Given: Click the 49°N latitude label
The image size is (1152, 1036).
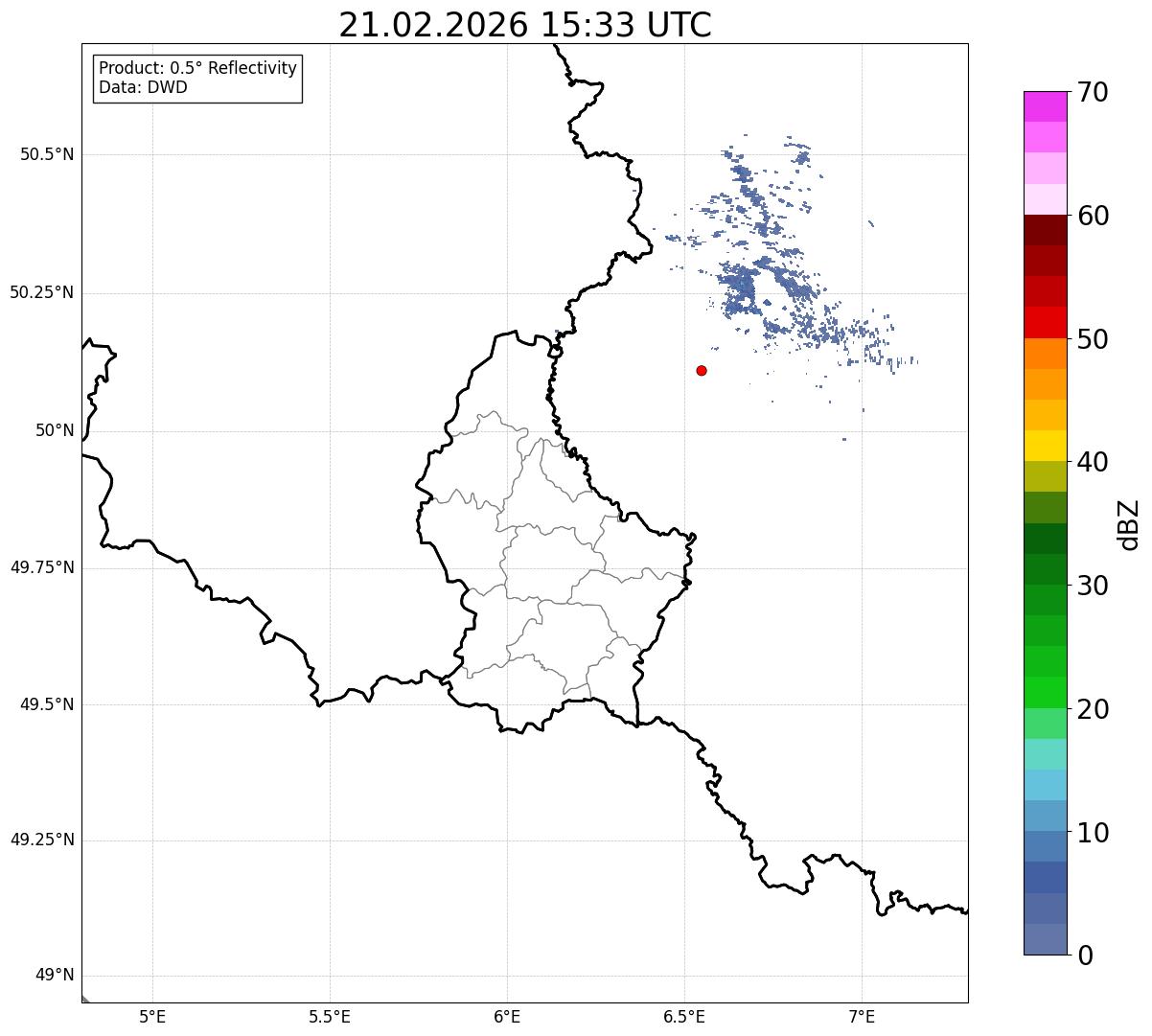Looking at the screenshot, I should [x=55, y=975].
